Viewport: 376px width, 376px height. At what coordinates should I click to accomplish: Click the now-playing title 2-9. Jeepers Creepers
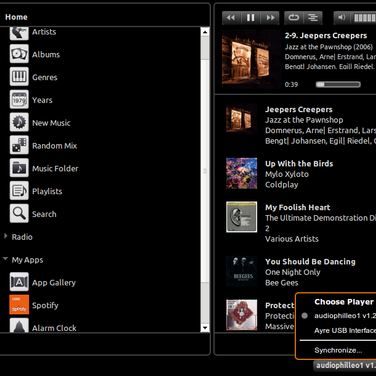[326, 36]
